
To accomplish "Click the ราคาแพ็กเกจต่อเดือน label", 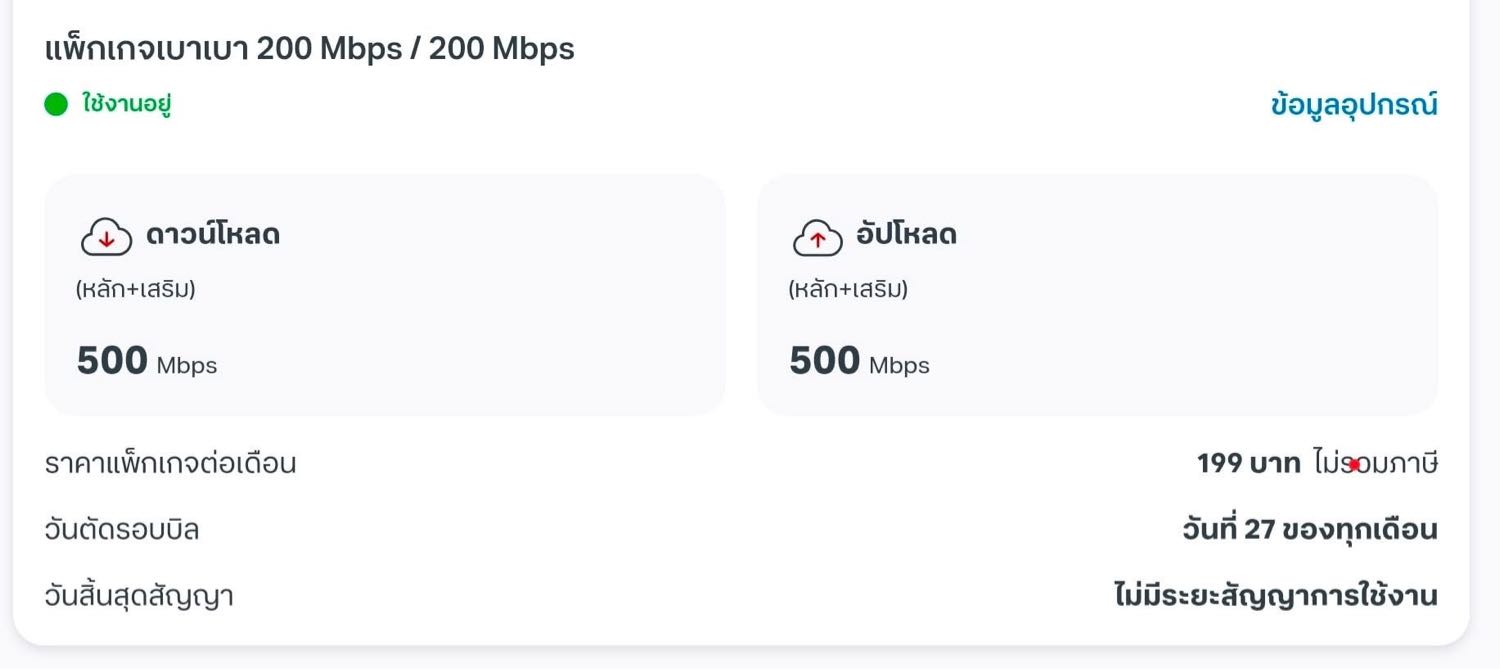I will tap(171, 464).
